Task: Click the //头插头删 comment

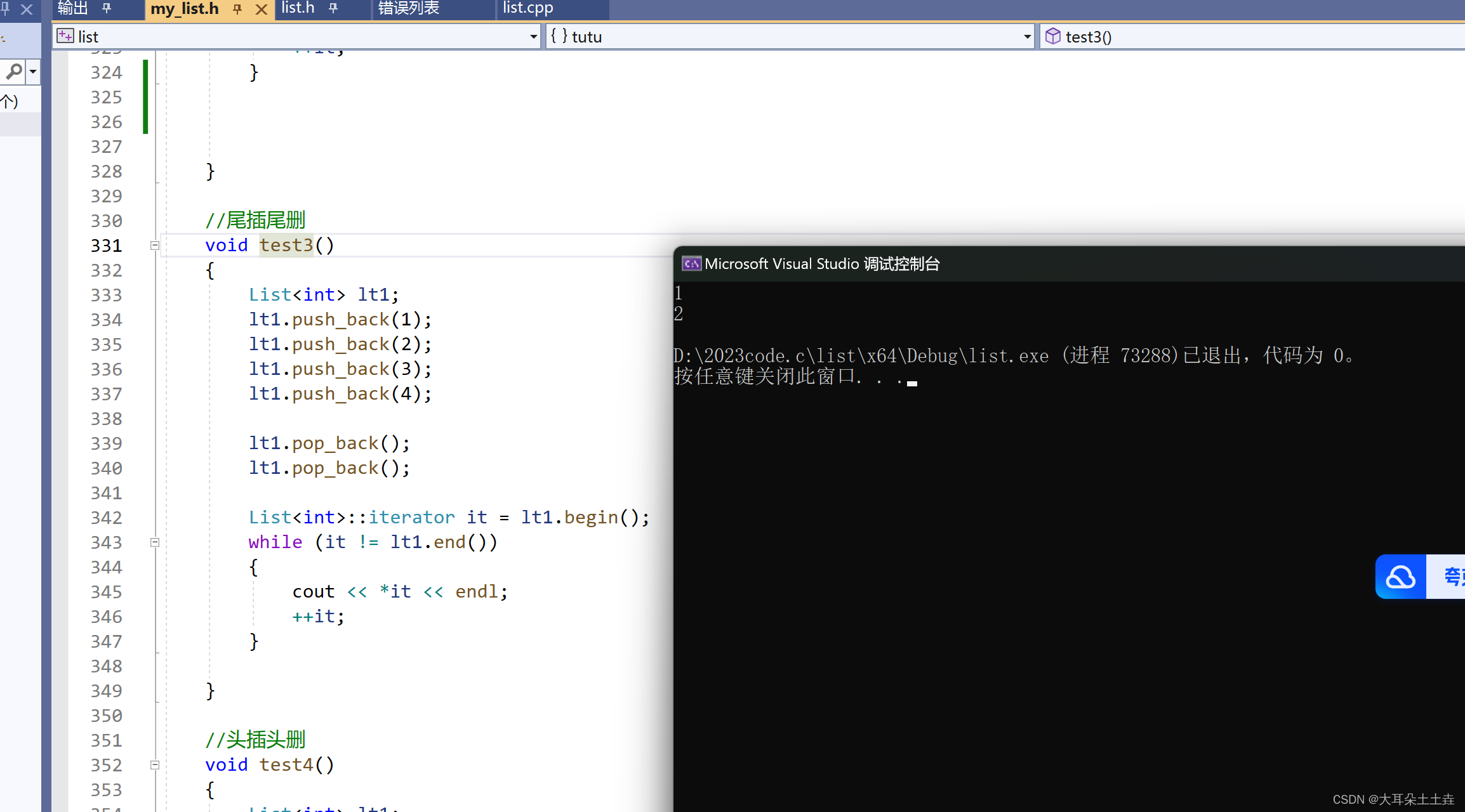Action: pos(255,740)
